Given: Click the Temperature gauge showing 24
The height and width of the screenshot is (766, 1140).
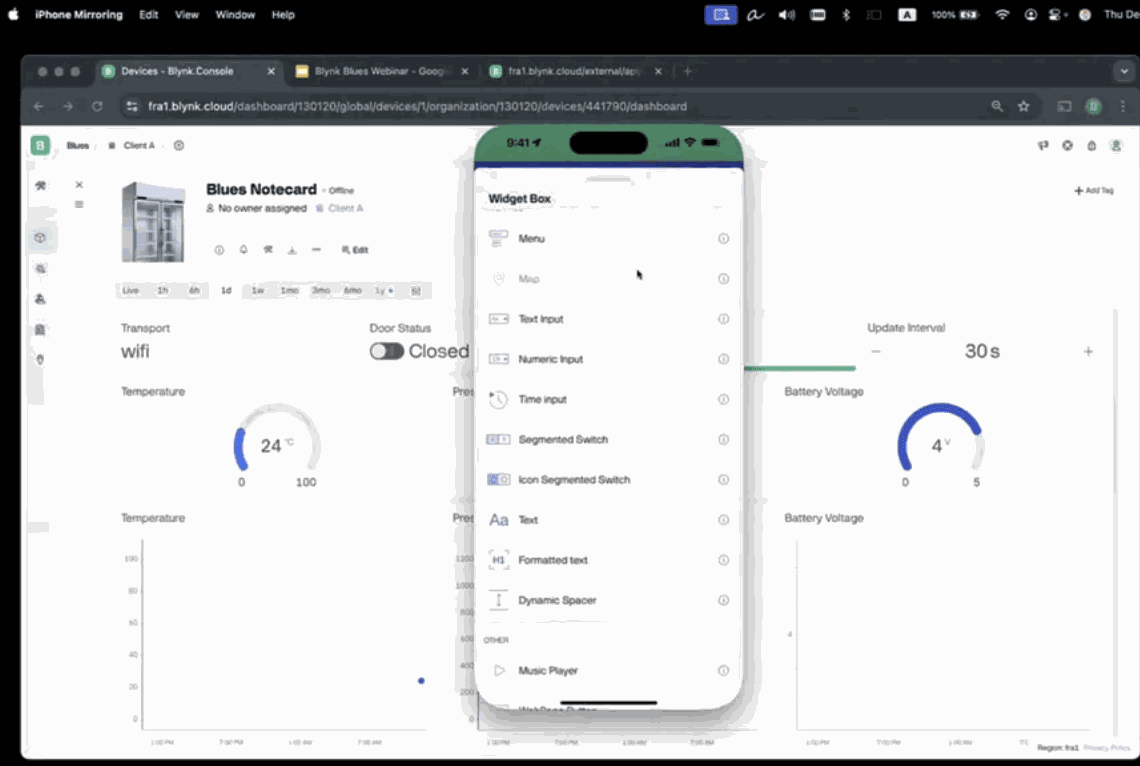Looking at the screenshot, I should (x=276, y=446).
